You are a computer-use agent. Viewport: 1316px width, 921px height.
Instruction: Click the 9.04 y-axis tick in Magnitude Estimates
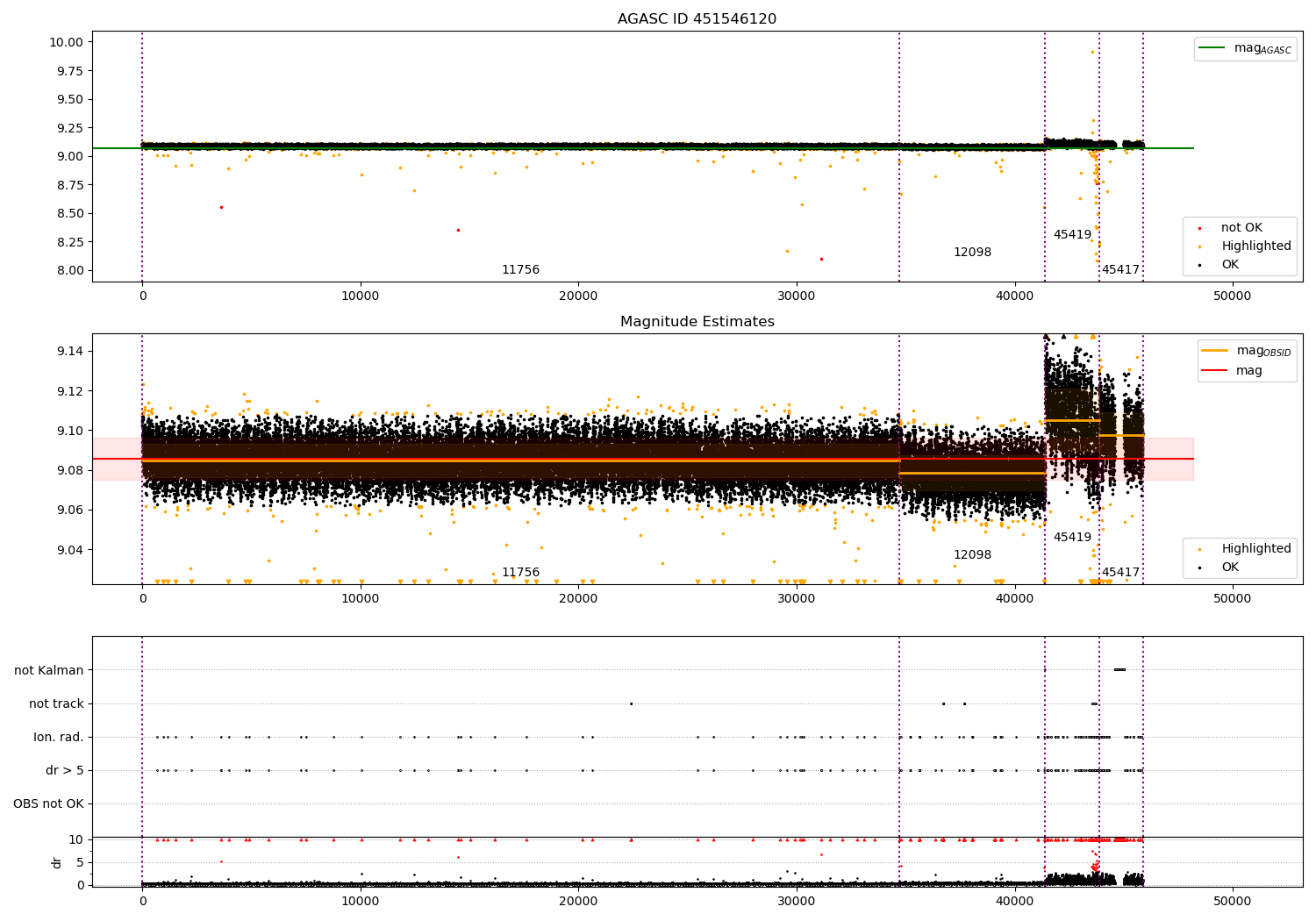click(72, 551)
